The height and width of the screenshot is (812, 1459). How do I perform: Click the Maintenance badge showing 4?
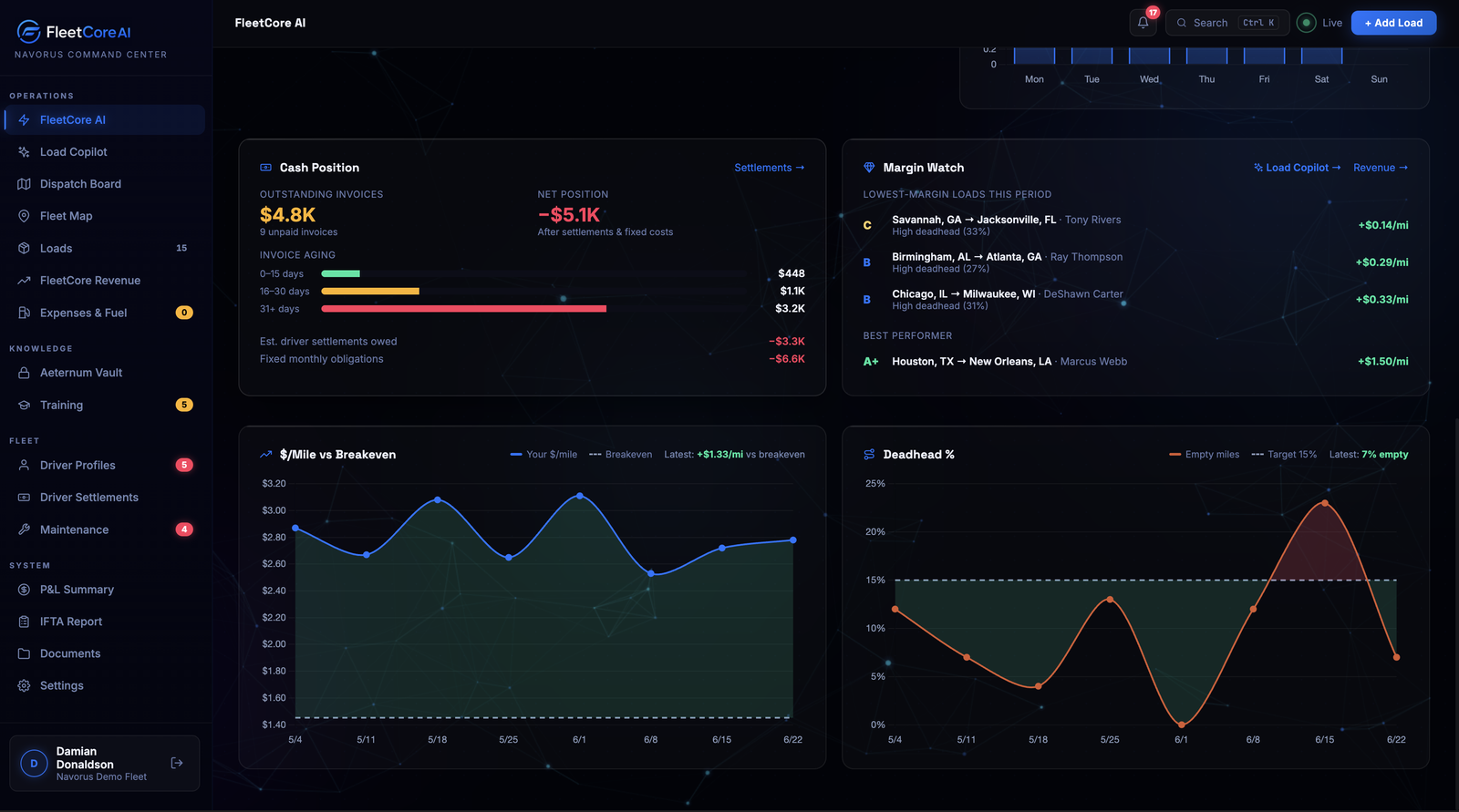[184, 529]
